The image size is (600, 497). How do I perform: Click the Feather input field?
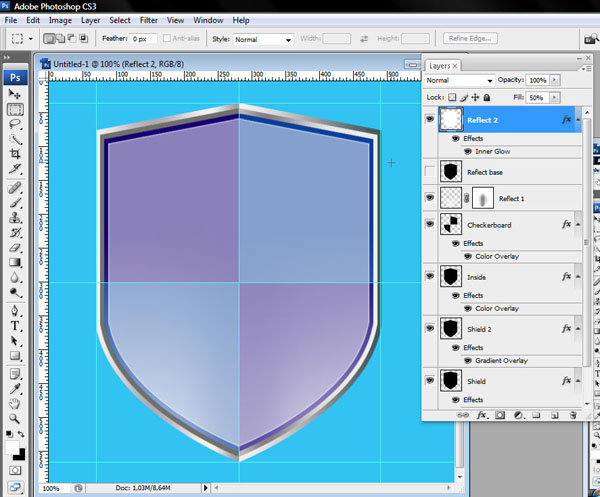click(143, 39)
